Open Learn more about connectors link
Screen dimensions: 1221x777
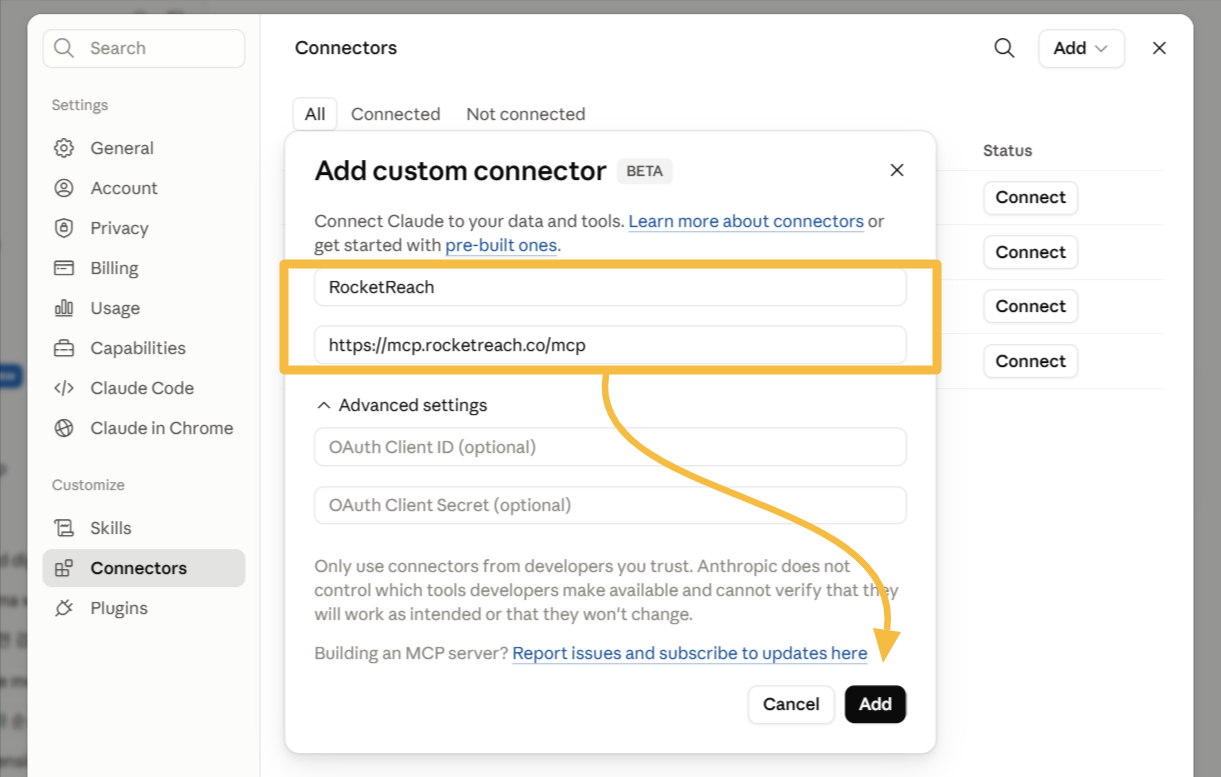tap(746, 221)
